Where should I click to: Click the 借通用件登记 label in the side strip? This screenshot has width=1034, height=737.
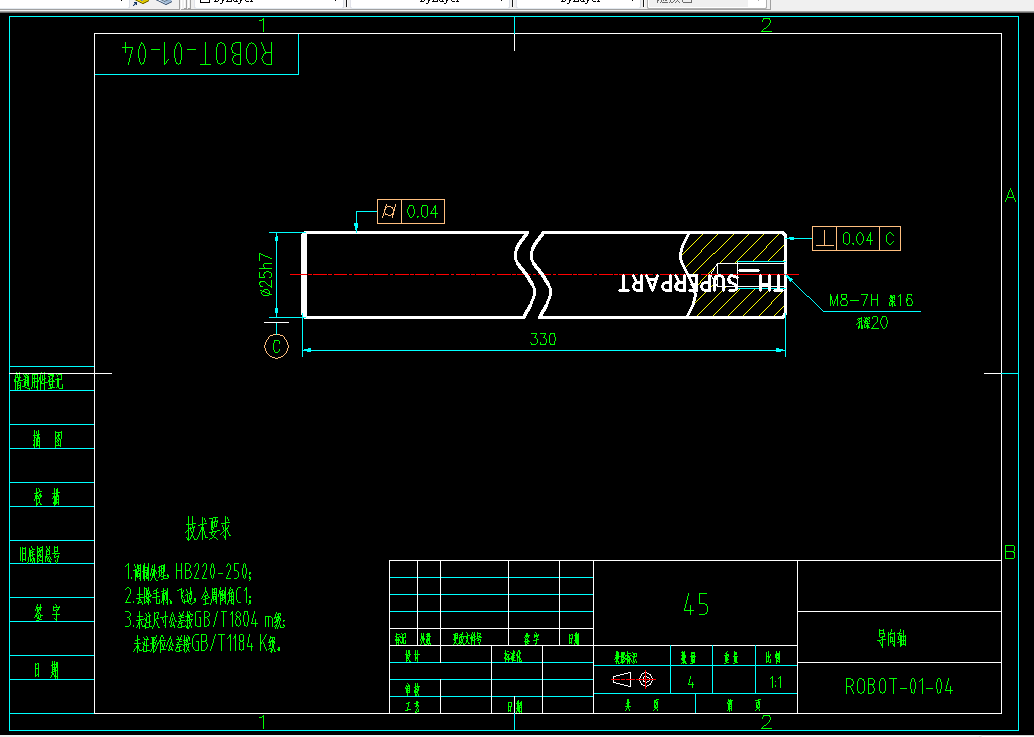pos(39,381)
